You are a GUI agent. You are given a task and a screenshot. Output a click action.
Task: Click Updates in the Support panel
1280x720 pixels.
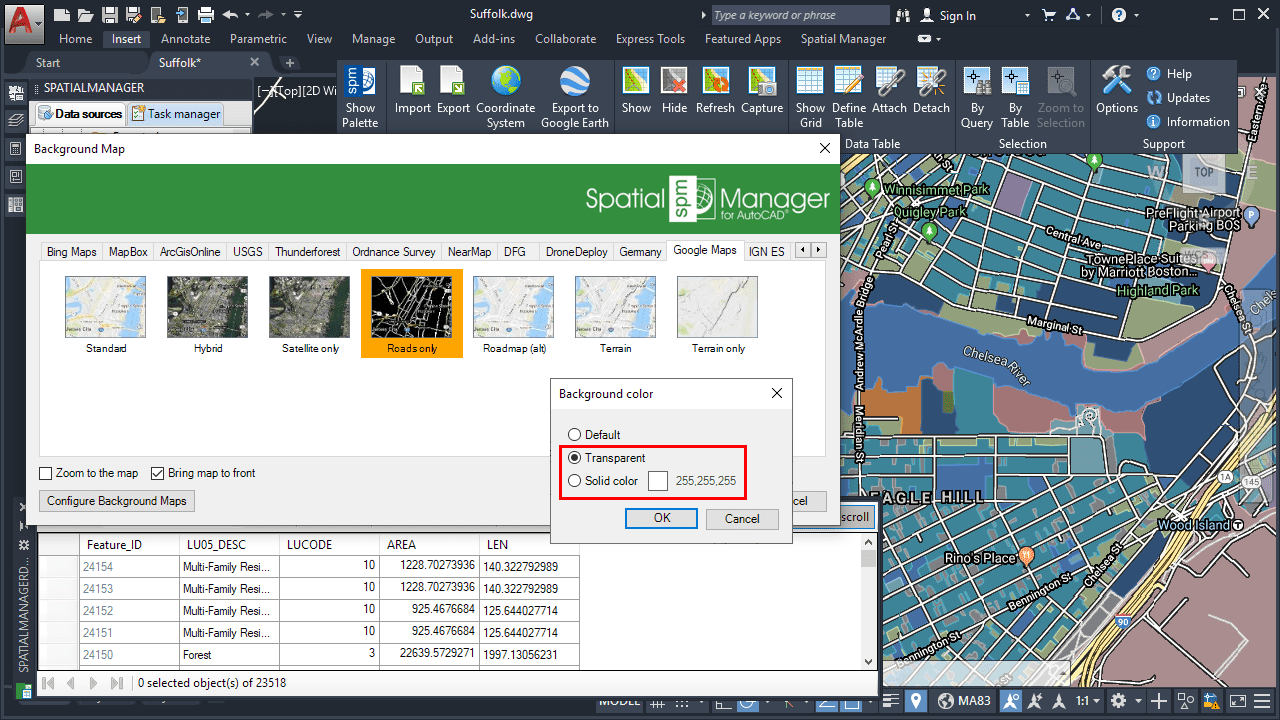(1178, 98)
